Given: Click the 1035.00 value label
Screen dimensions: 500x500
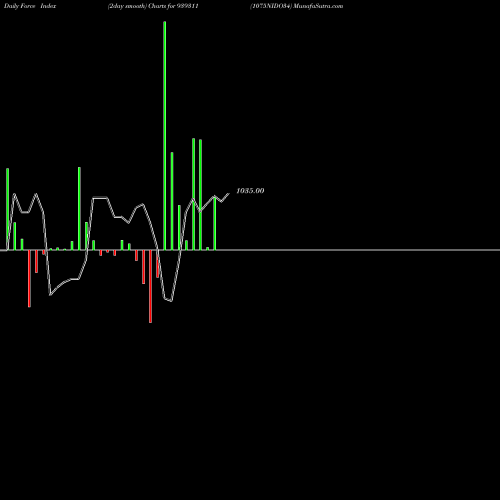Looking at the screenshot, I should 250,191.
